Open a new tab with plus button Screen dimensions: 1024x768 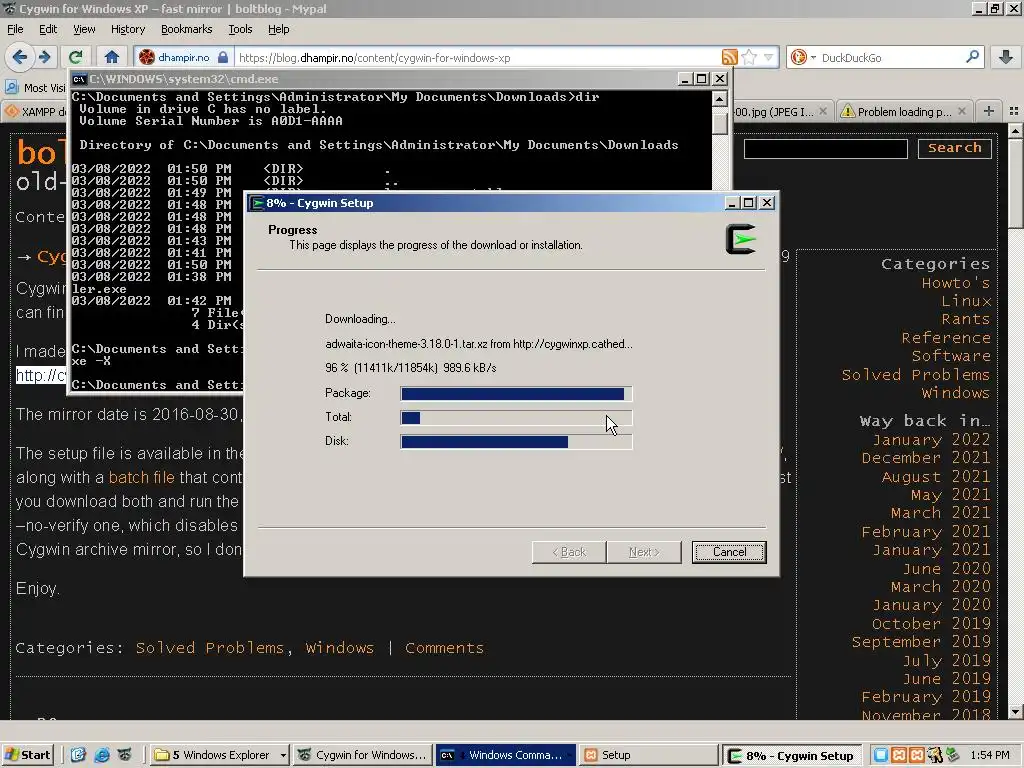point(989,111)
